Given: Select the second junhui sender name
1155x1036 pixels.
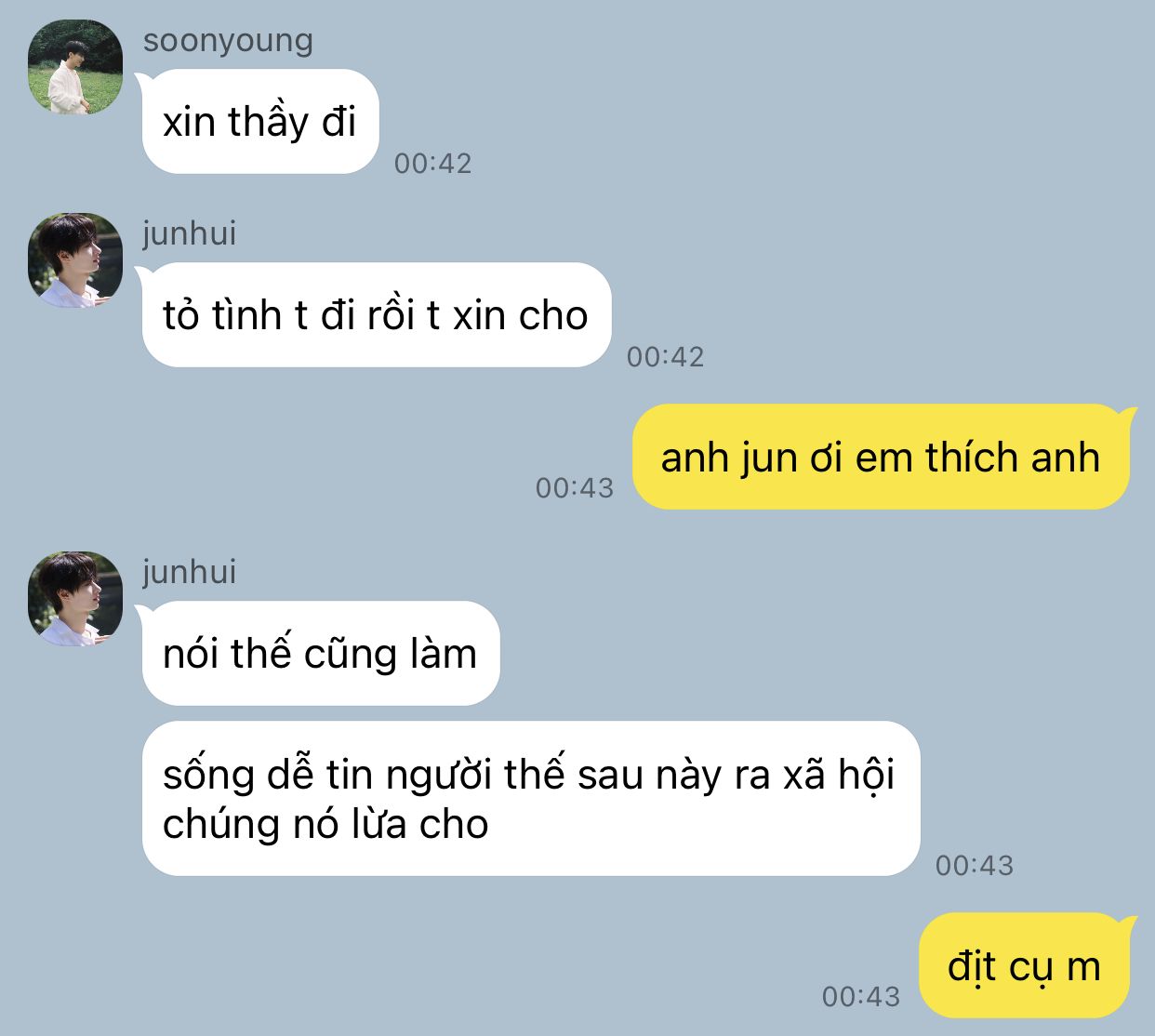Looking at the screenshot, I should pos(190,572).
